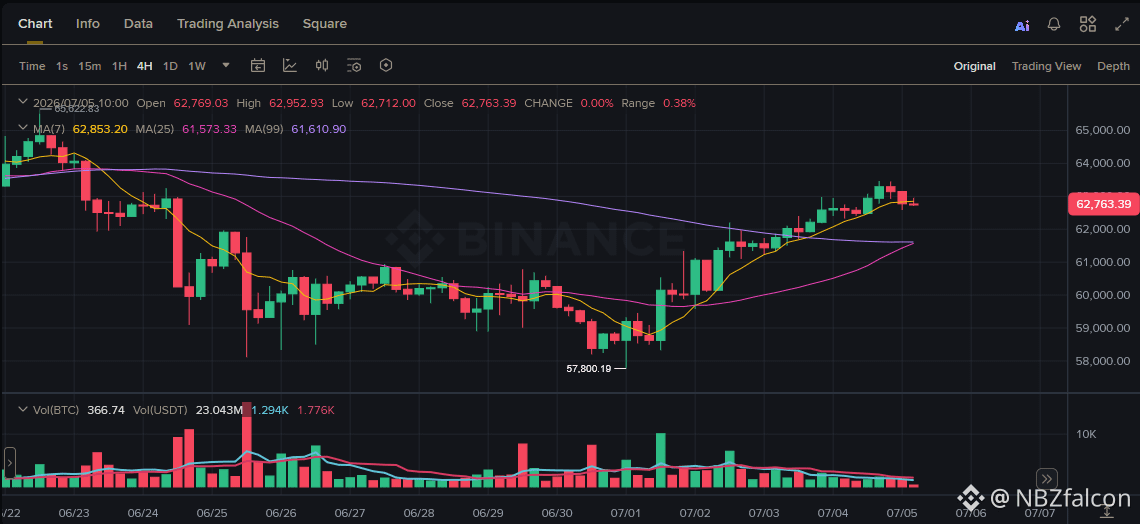1140x524 pixels.
Task: Select the 4H interval
Action: pos(145,66)
